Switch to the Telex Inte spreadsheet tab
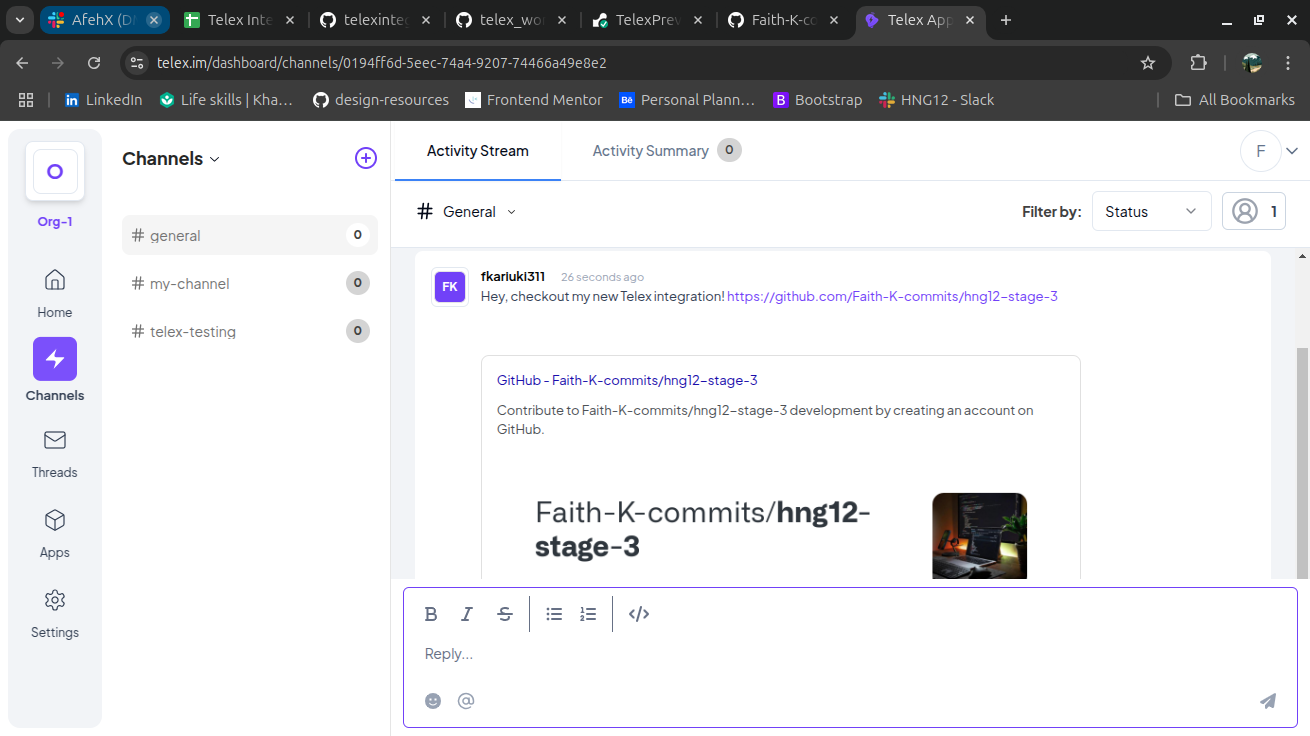Viewport: 1310px width, 736px height. tap(241, 20)
